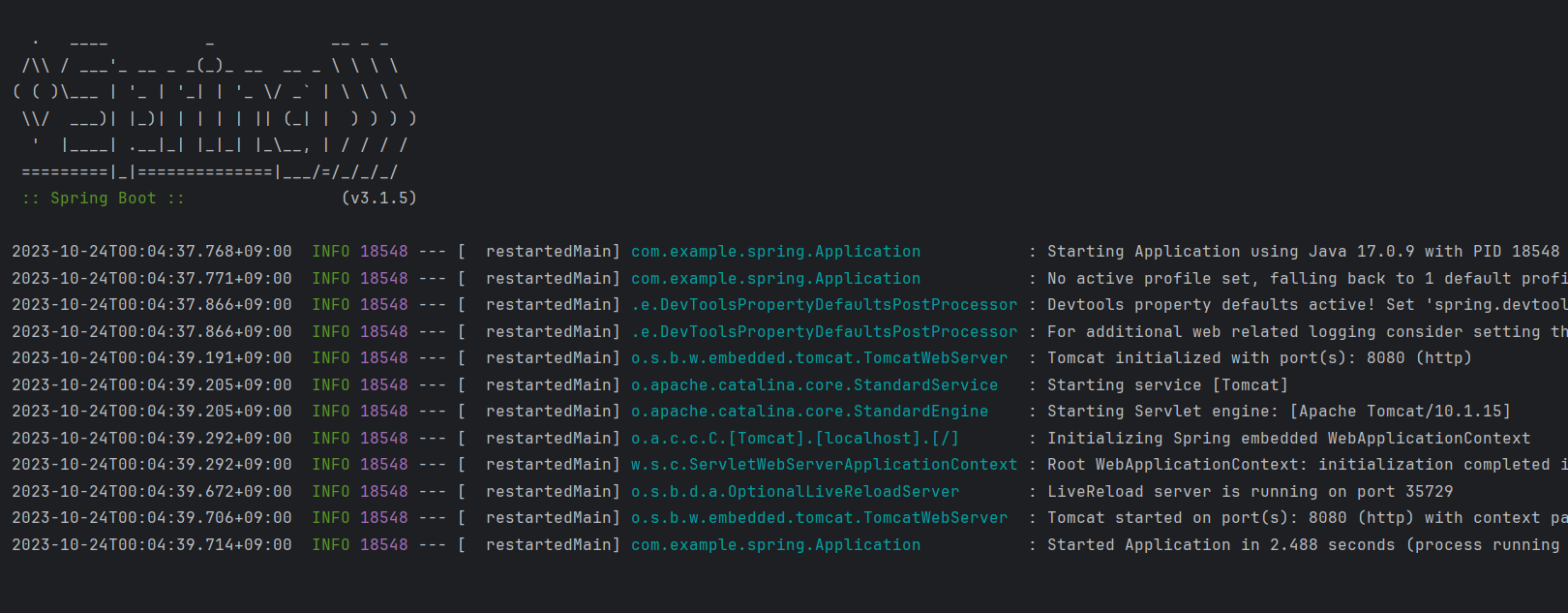The width and height of the screenshot is (1568, 613).
Task: Click logger w.s.c.ServletWebServerApplicationContext
Action: [x=825, y=465]
